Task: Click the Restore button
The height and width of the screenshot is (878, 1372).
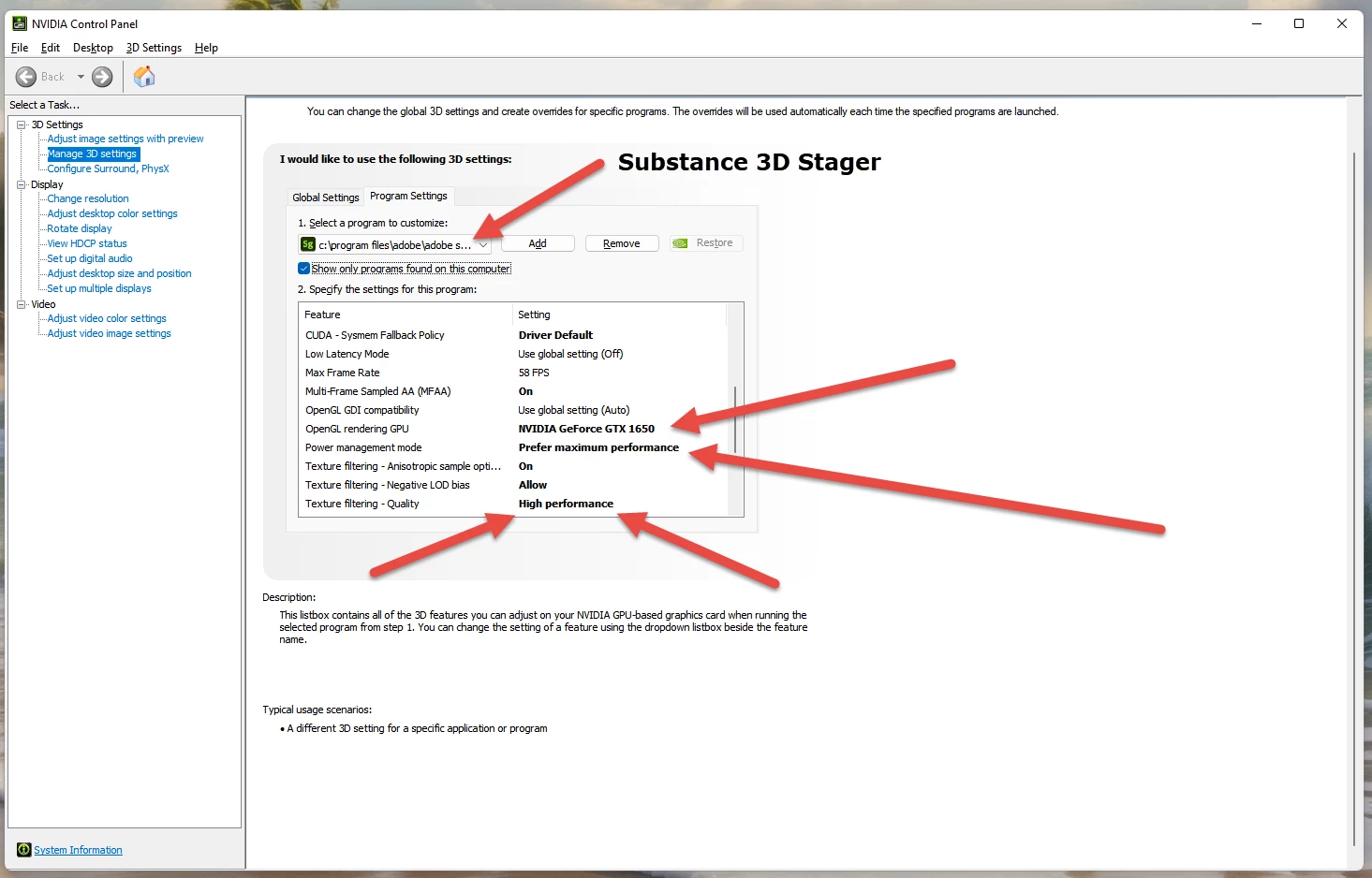Action: pos(706,243)
